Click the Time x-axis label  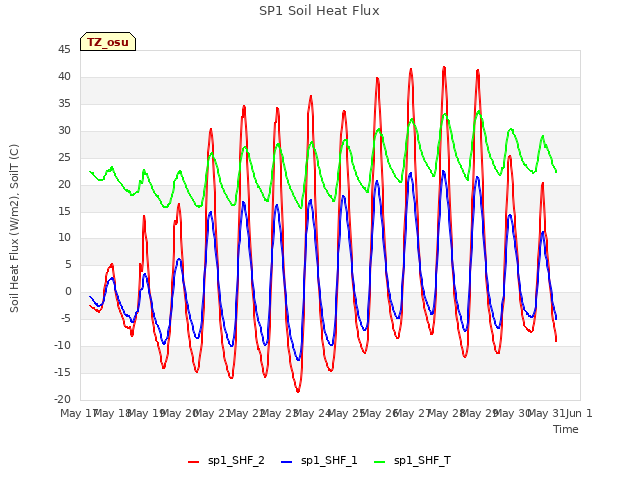pos(566,429)
